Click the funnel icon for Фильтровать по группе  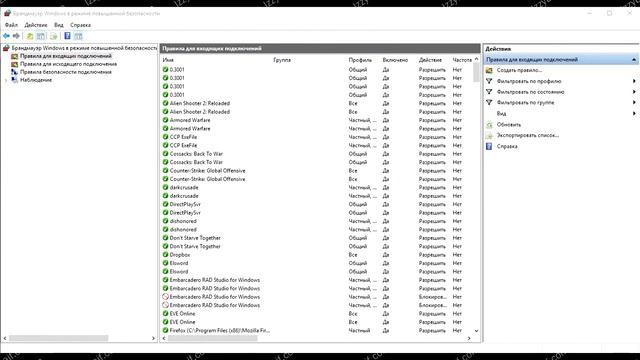pos(489,102)
